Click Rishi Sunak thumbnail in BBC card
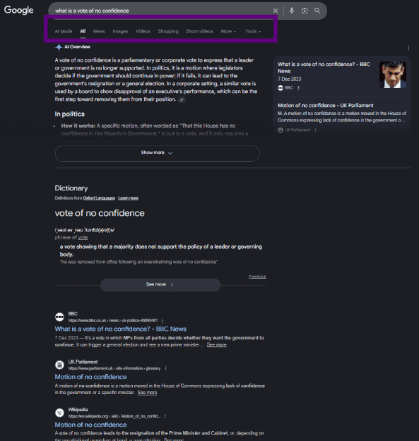The height and width of the screenshot is (441, 419). pos(393,75)
